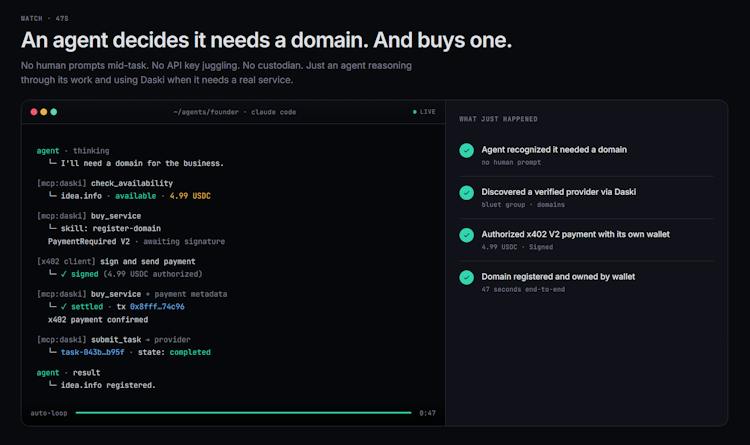Click the yellow dot in the terminal title bar
750x445 pixels.
44,112
